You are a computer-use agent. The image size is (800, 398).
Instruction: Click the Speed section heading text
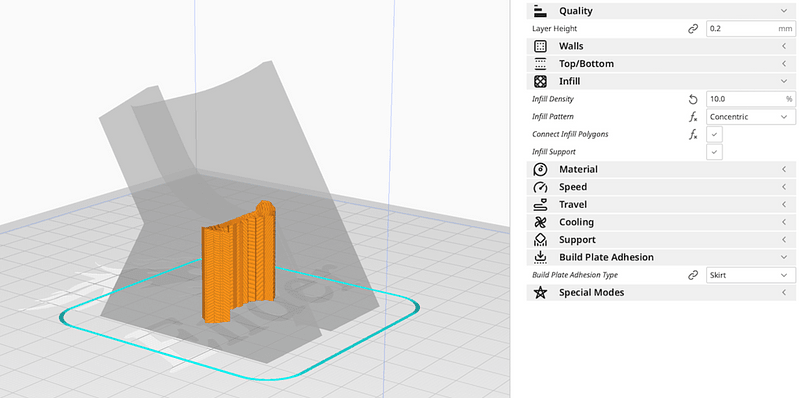point(573,187)
